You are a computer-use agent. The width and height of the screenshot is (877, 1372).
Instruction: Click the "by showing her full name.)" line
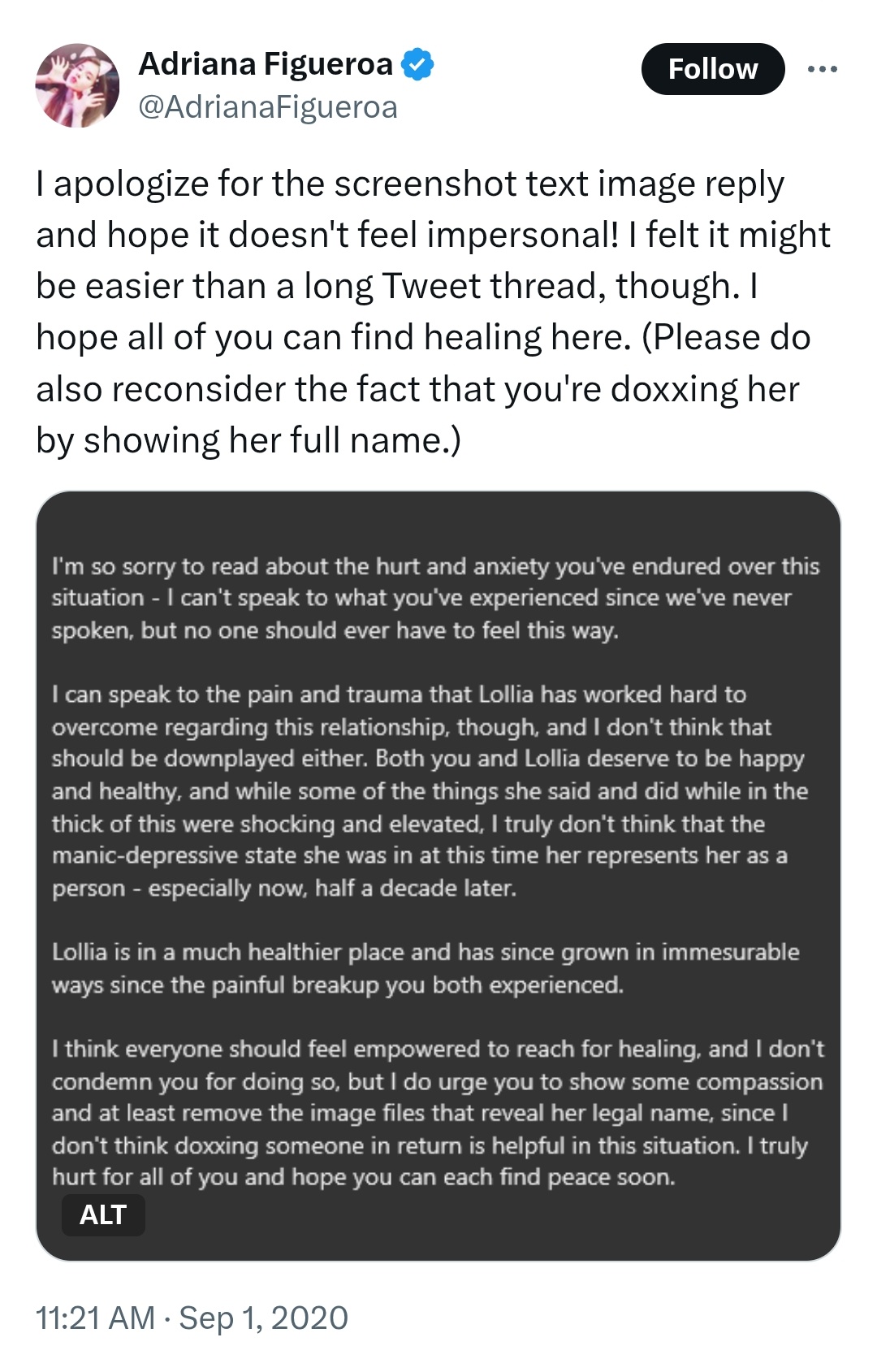pos(248,441)
